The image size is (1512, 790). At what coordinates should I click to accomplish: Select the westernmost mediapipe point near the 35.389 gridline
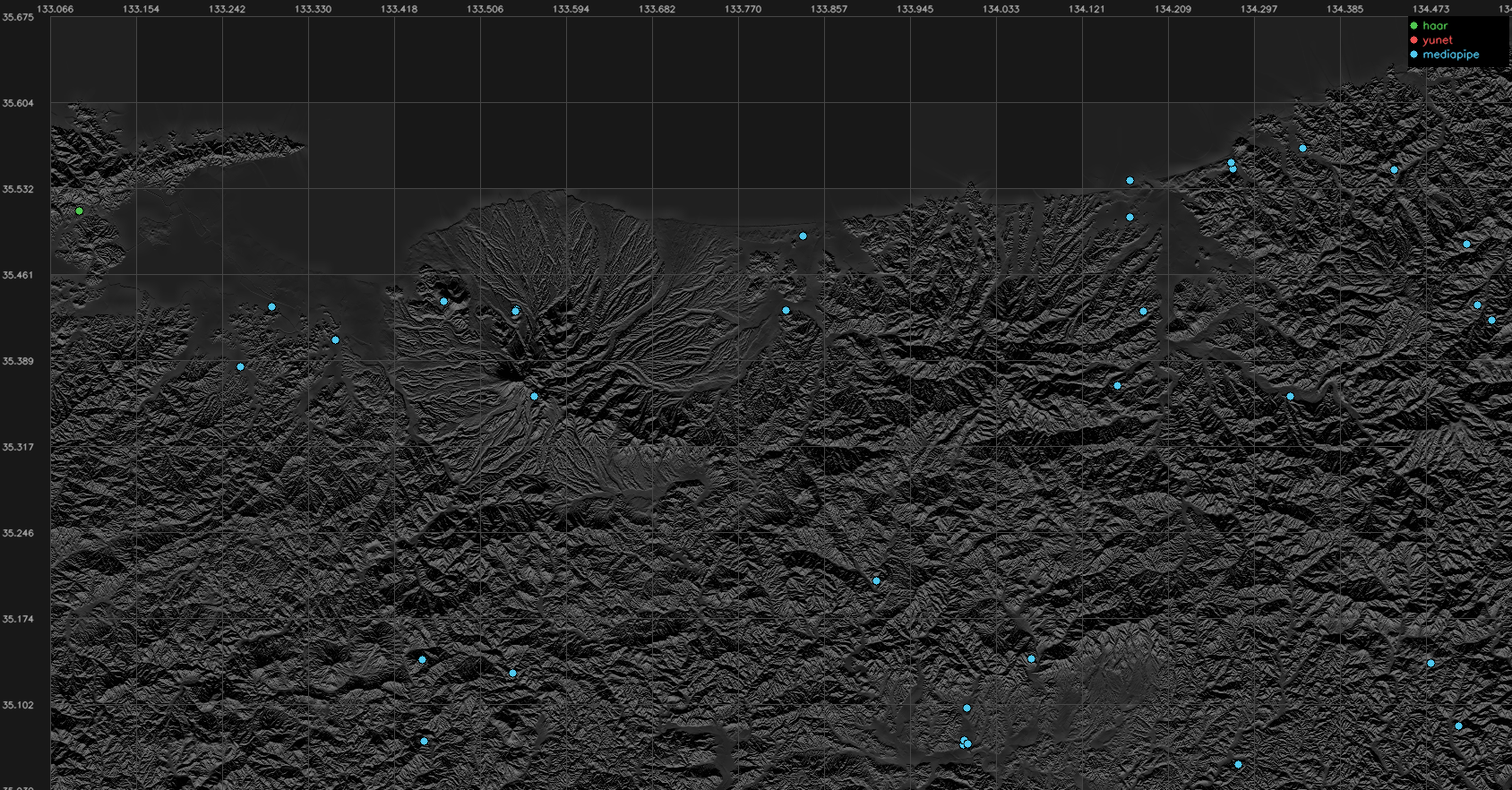tap(241, 367)
